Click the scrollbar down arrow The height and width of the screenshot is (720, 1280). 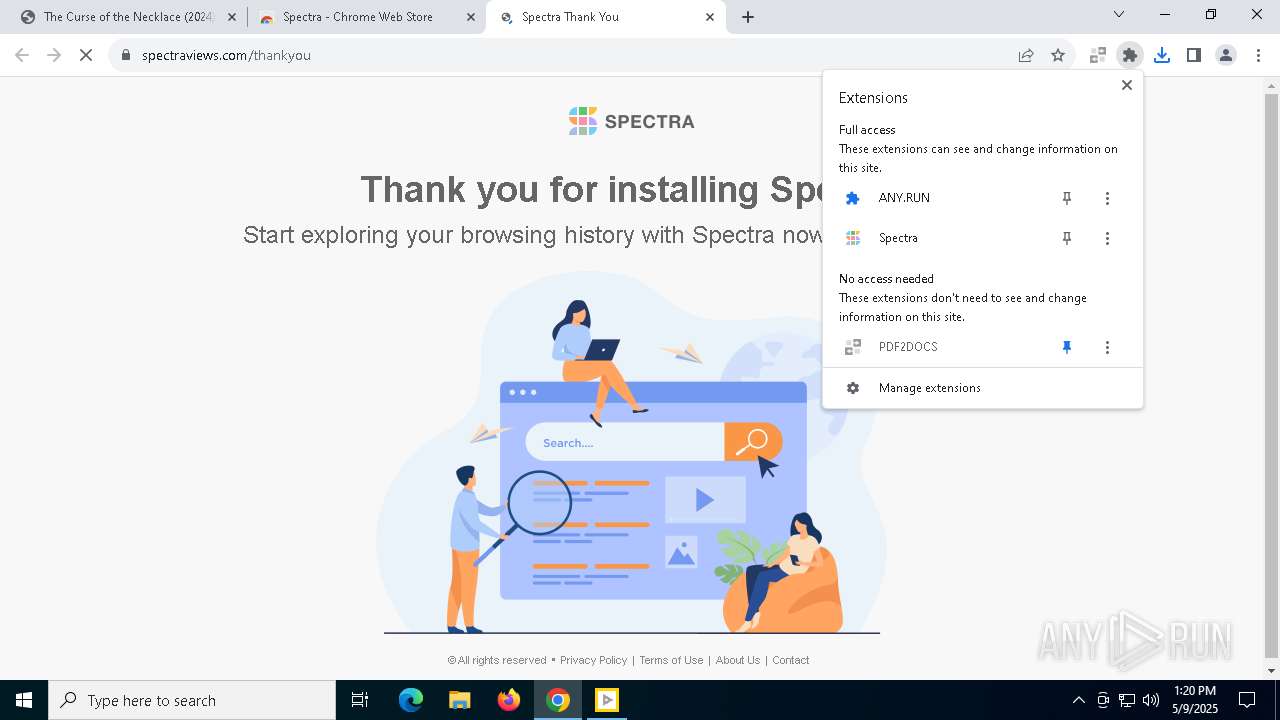tap(1271, 671)
